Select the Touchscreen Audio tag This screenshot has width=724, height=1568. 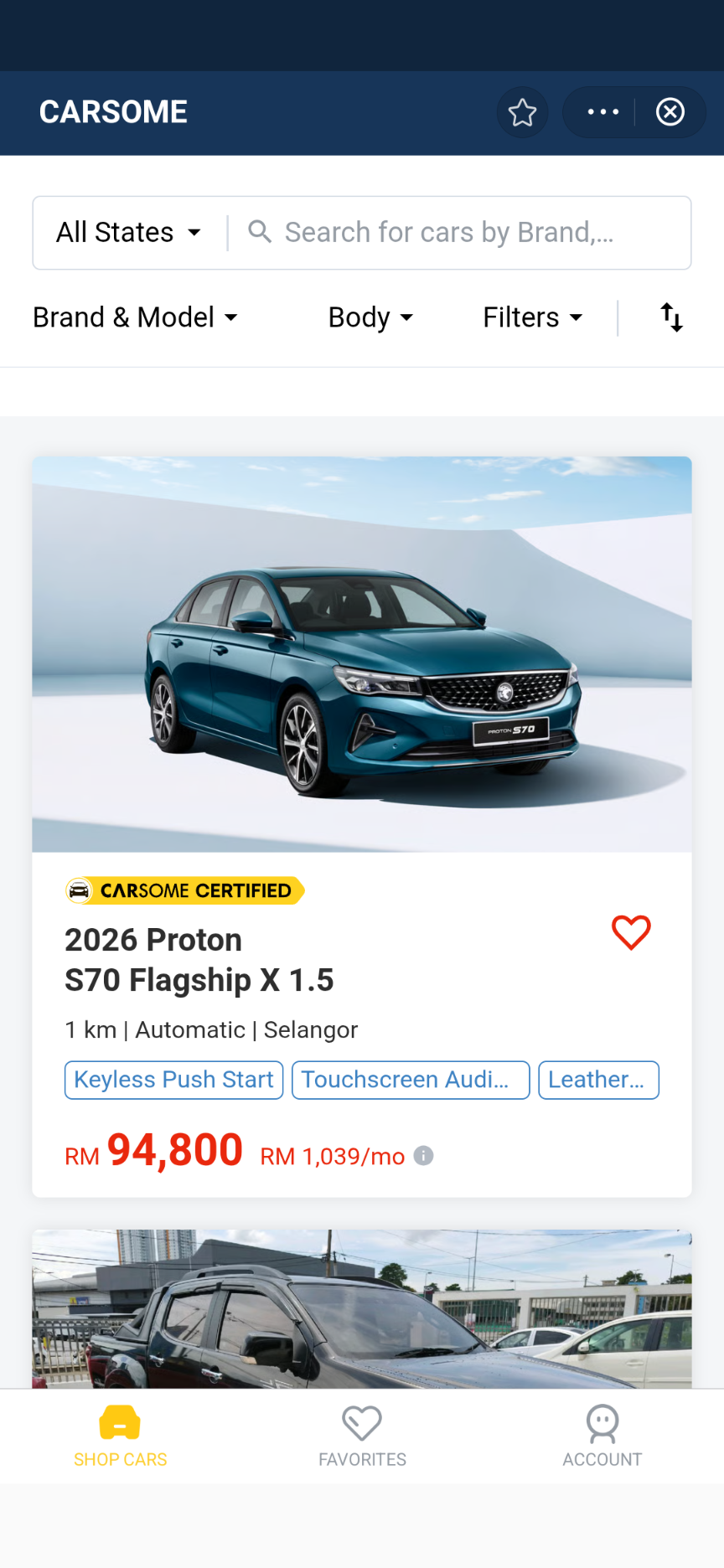[411, 1080]
